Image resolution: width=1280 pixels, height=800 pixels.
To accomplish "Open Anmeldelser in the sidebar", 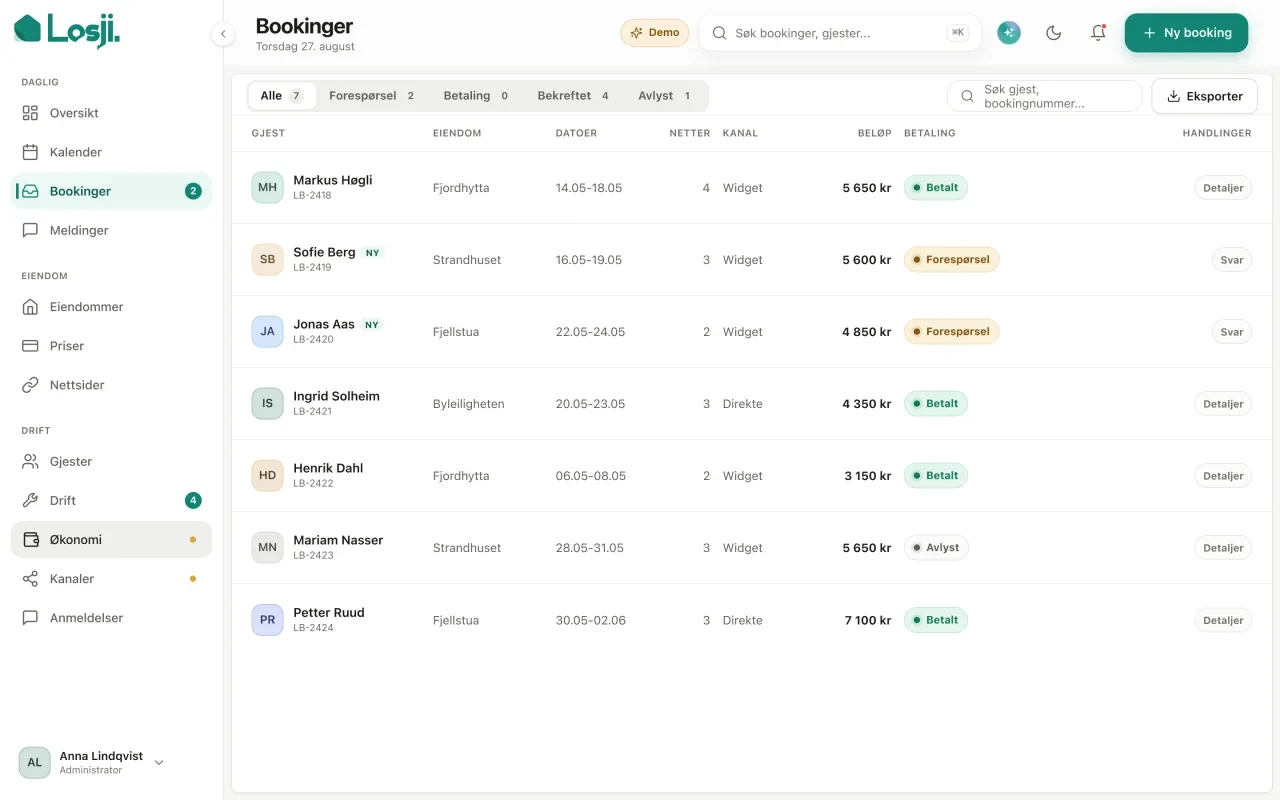I will click(x=111, y=618).
